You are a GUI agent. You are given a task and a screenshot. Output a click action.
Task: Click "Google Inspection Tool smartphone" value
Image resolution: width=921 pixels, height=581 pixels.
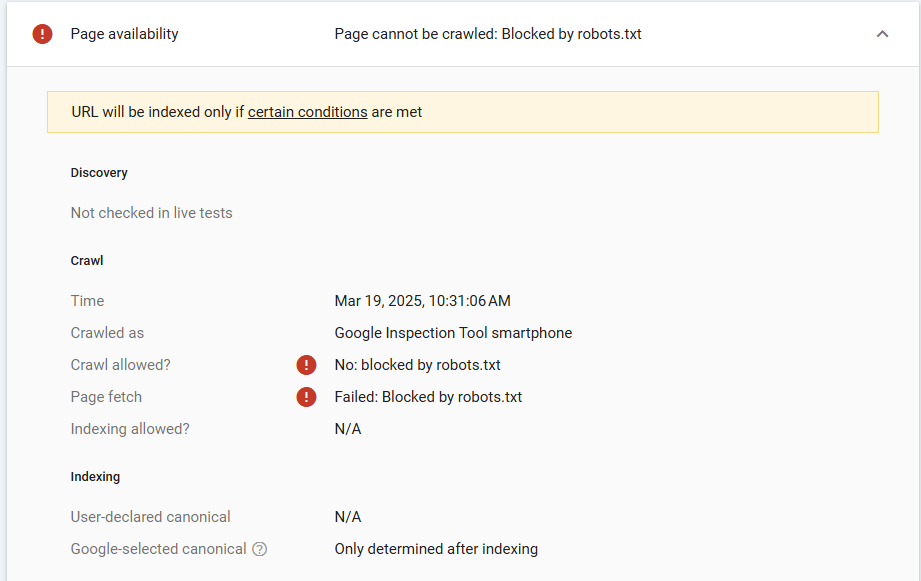coord(453,333)
